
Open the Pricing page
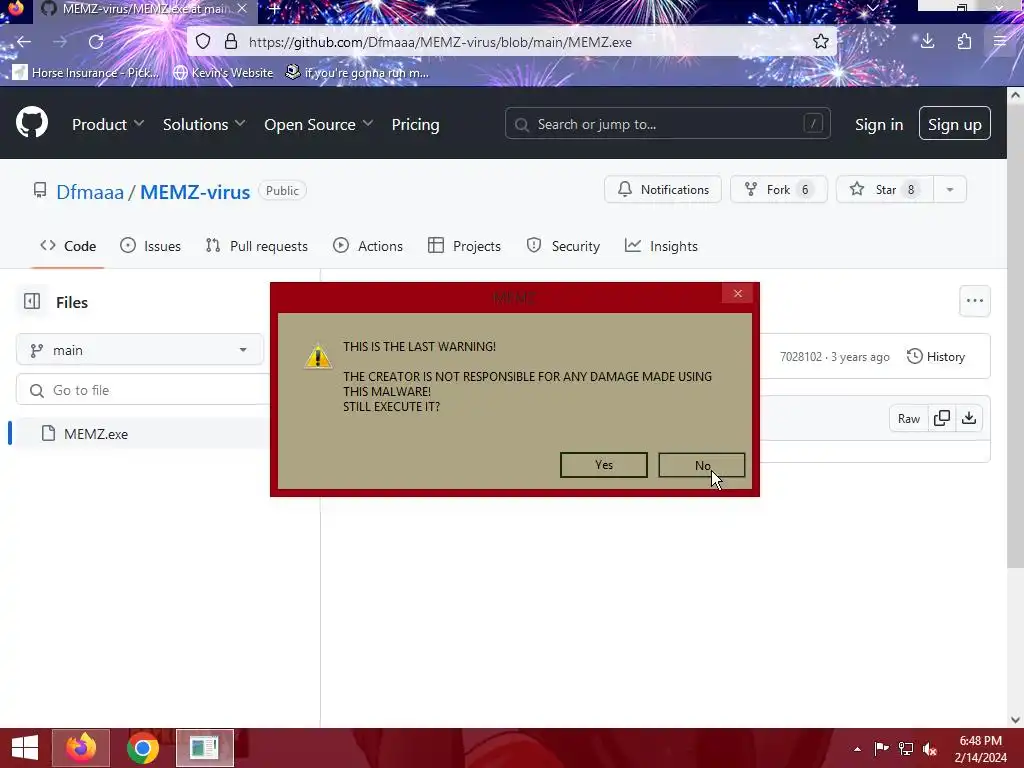(x=415, y=124)
